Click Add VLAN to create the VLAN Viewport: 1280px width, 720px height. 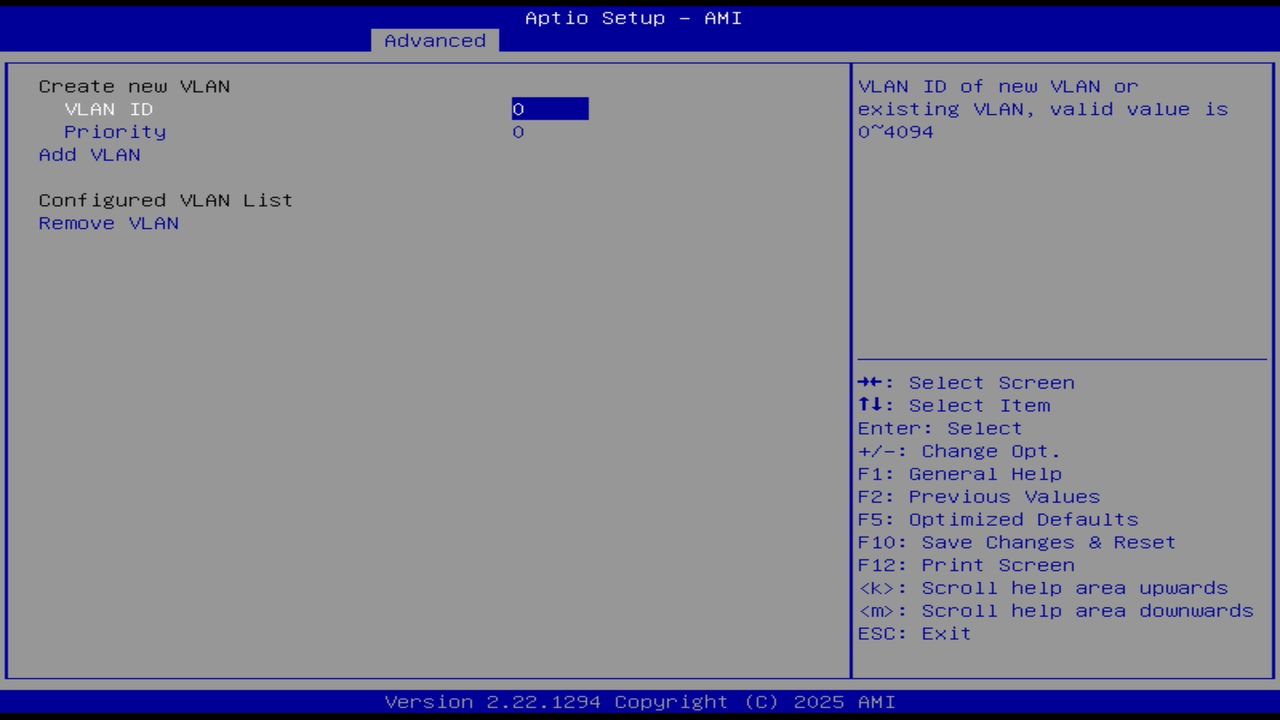89,154
